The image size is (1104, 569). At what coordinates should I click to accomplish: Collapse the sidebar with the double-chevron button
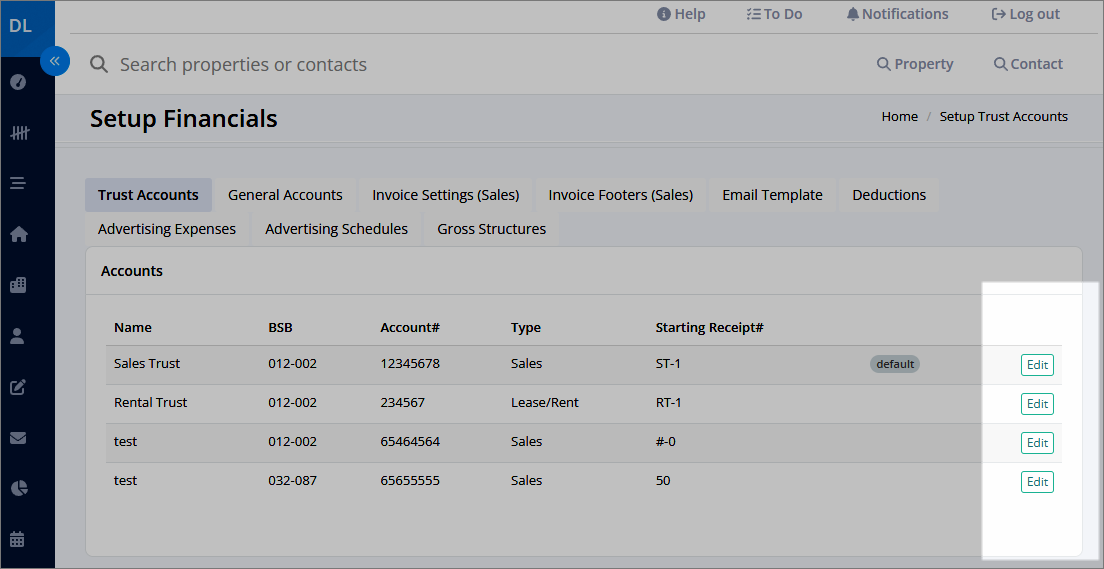[x=55, y=61]
